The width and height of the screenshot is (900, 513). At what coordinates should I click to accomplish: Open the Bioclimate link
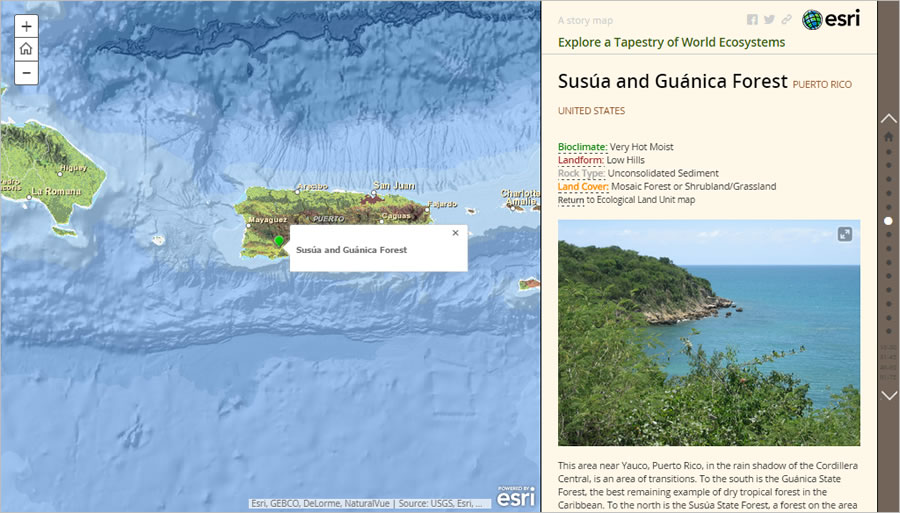pos(582,147)
